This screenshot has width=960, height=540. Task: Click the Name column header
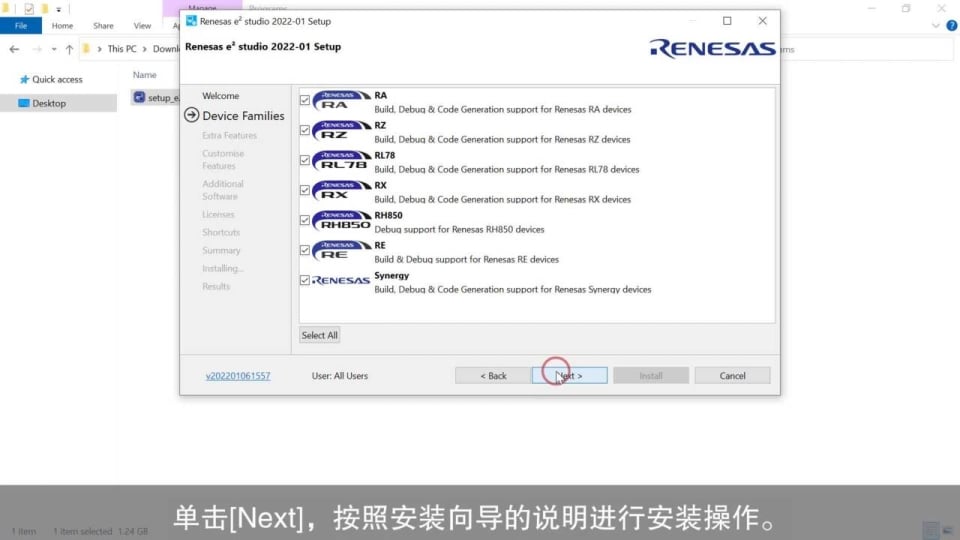coord(144,75)
